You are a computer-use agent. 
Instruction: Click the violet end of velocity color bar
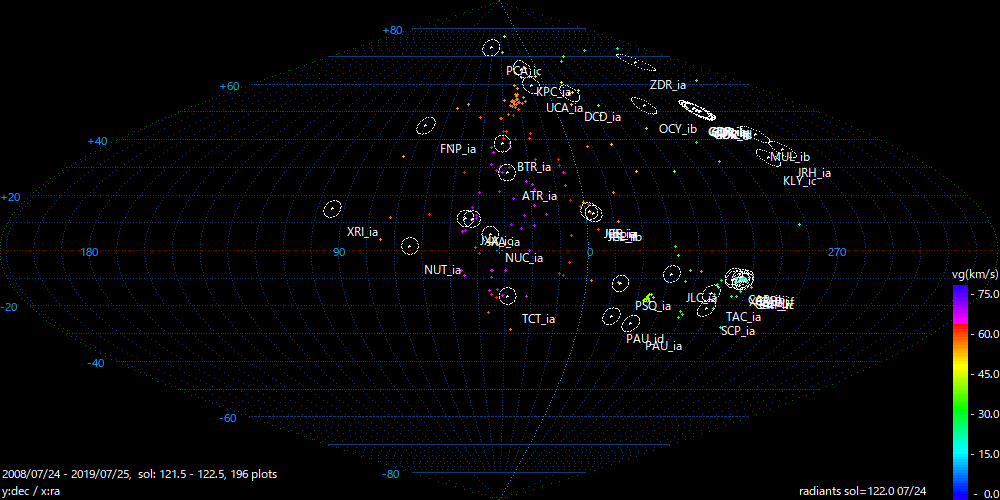(x=960, y=292)
